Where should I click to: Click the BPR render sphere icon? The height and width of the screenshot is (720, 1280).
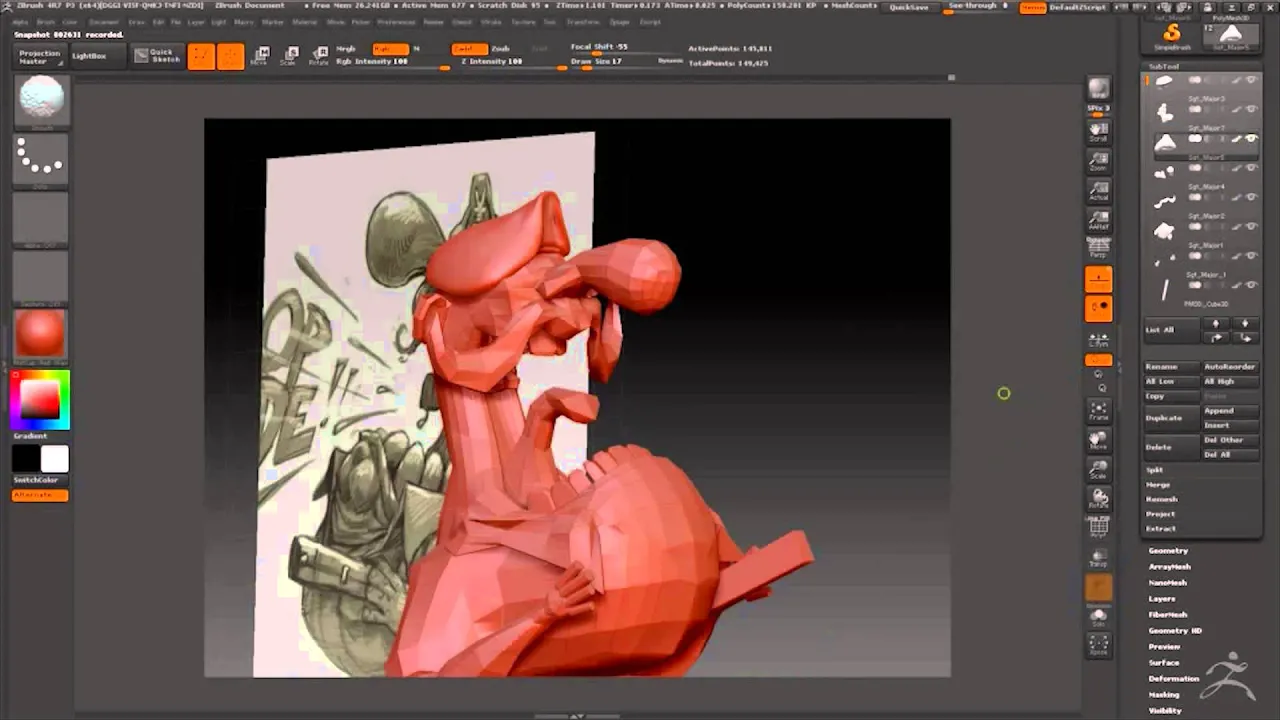point(1098,88)
